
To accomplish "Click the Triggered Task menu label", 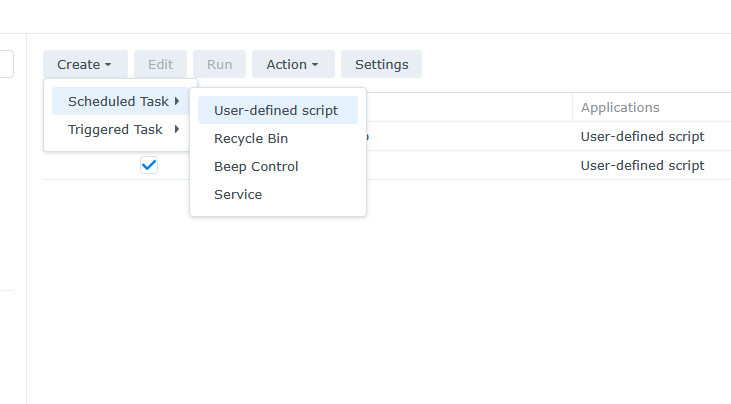I will (115, 129).
